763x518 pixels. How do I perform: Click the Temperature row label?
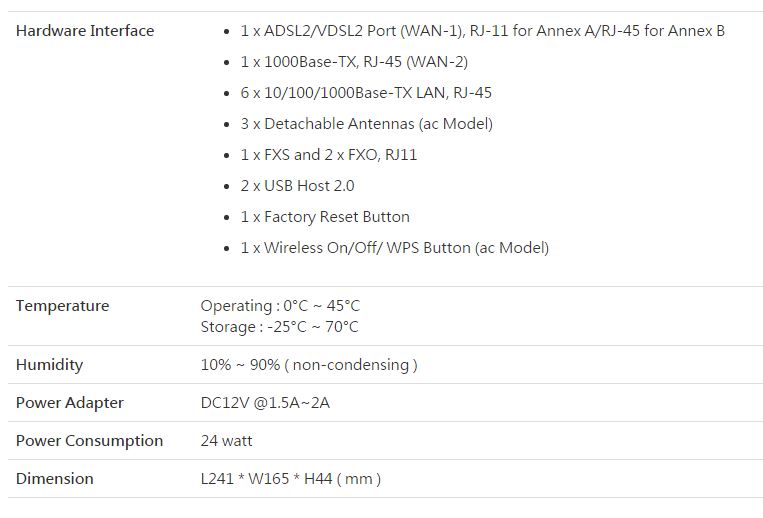(x=62, y=306)
